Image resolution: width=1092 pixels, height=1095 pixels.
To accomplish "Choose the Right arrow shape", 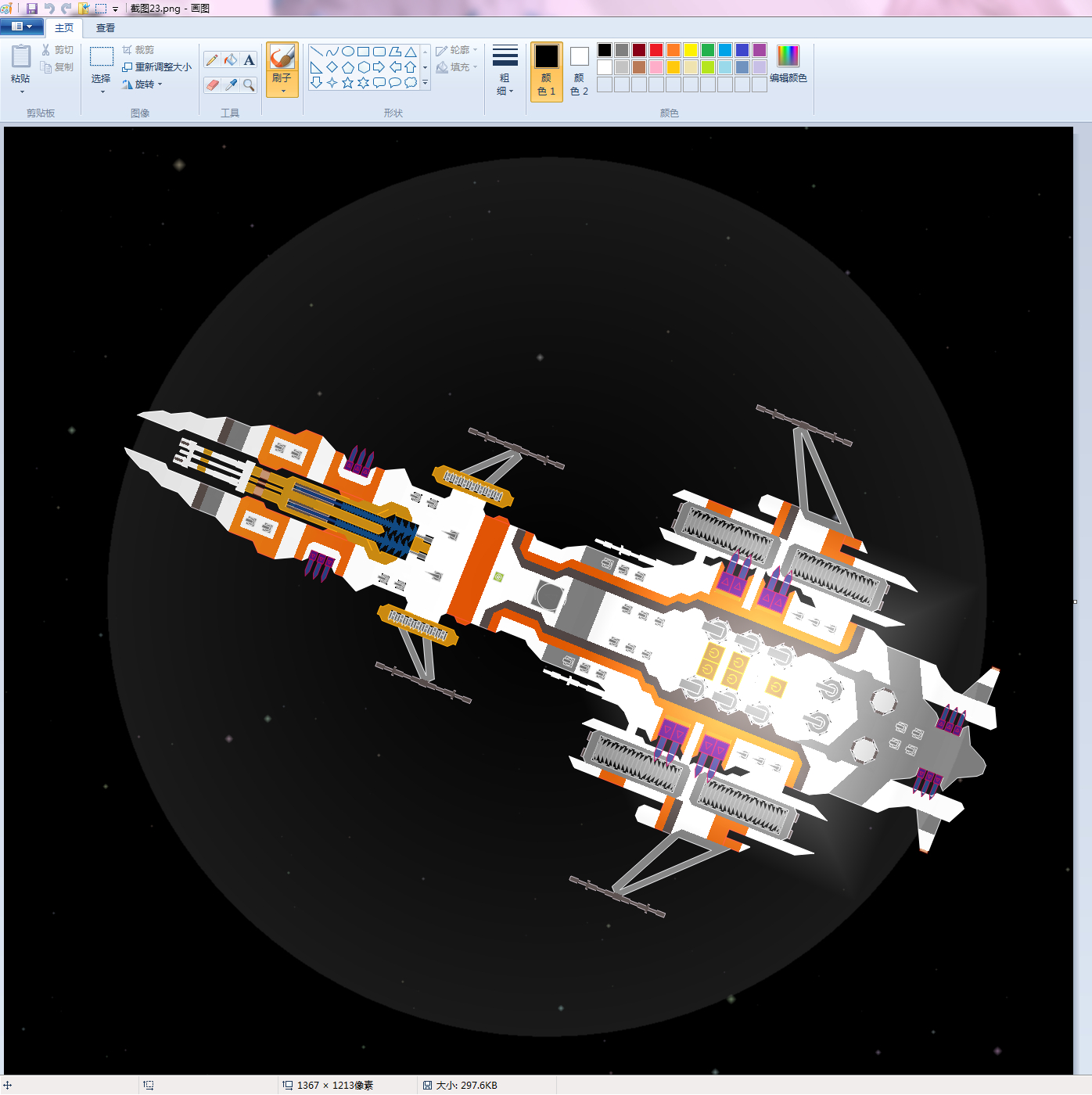I will pos(379,67).
